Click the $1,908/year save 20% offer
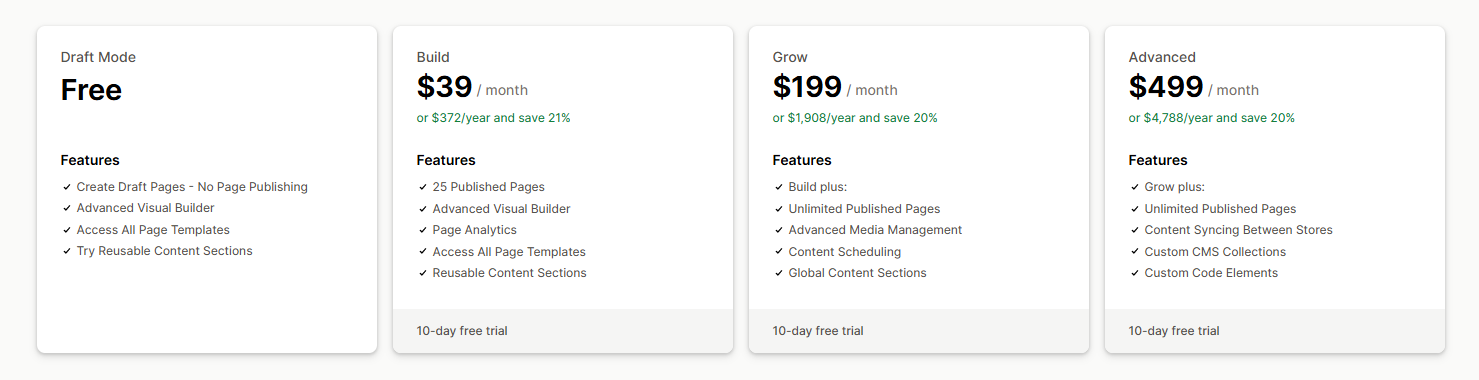Screen dimensions: 1479x380 click(855, 118)
